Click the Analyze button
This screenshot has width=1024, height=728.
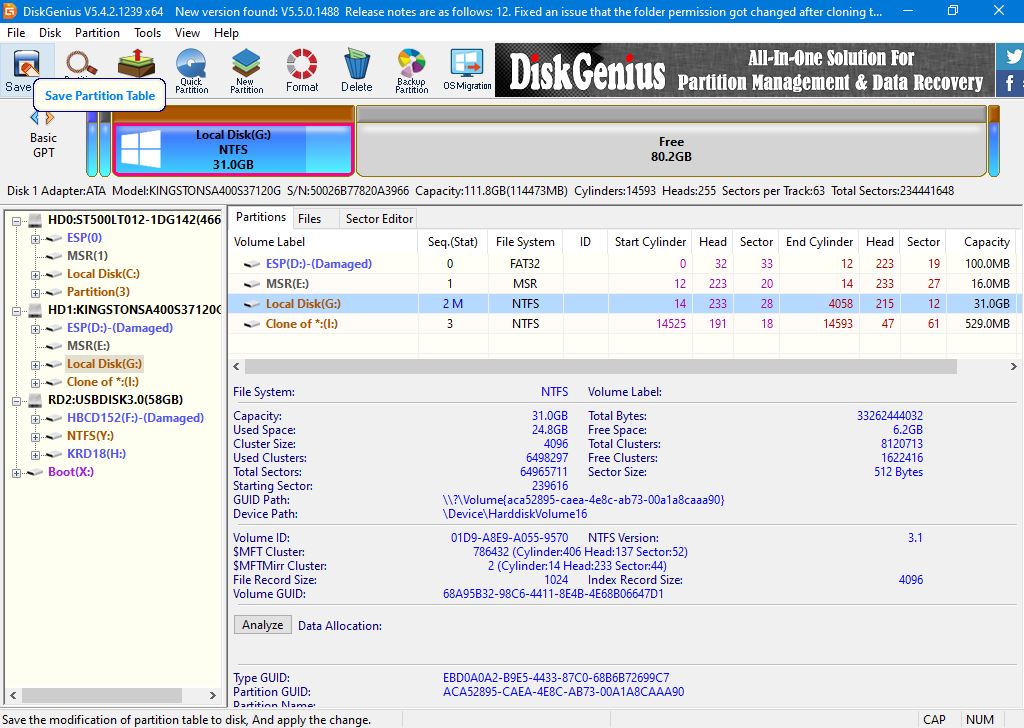coord(263,625)
